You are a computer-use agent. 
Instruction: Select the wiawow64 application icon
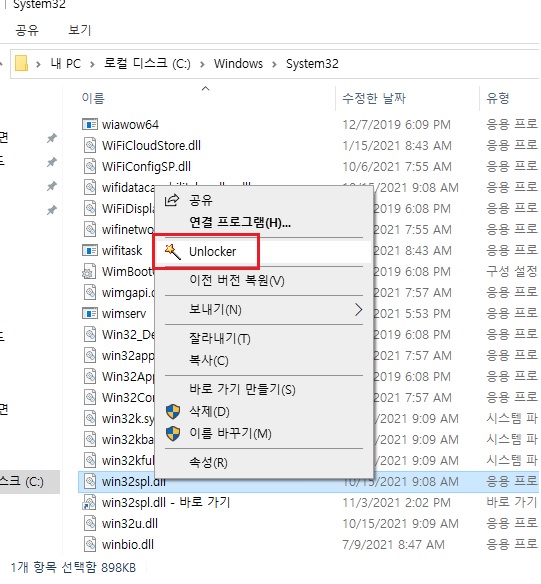90,124
